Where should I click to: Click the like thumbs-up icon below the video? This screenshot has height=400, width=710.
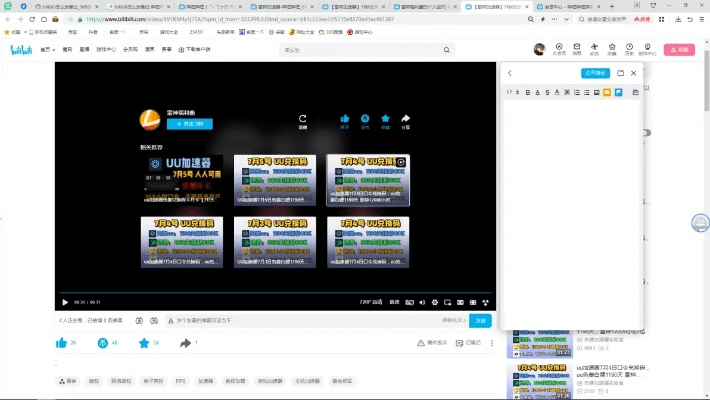pyautogui.click(x=60, y=343)
